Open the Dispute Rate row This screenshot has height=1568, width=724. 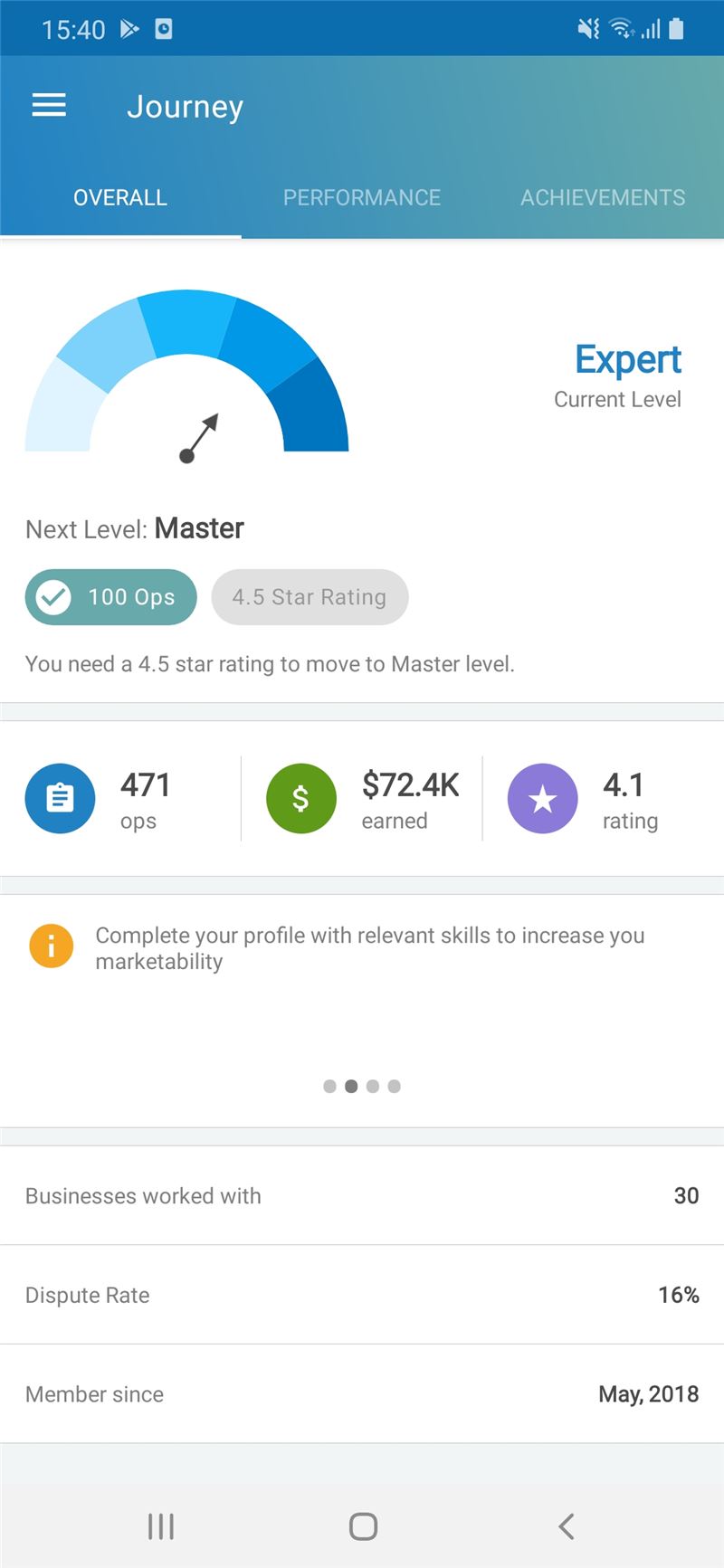pyautogui.click(x=362, y=1295)
